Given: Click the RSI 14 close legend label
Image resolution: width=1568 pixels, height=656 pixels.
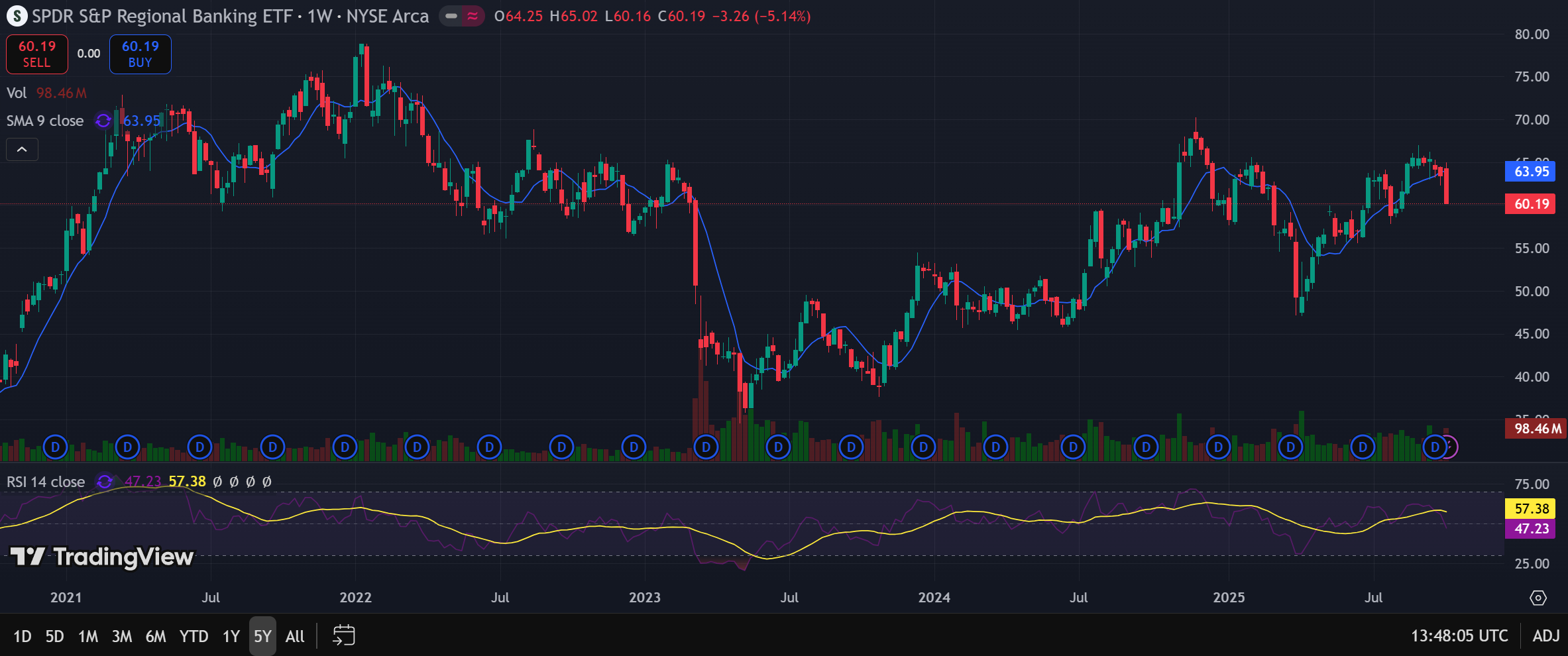Looking at the screenshot, I should click(46, 482).
